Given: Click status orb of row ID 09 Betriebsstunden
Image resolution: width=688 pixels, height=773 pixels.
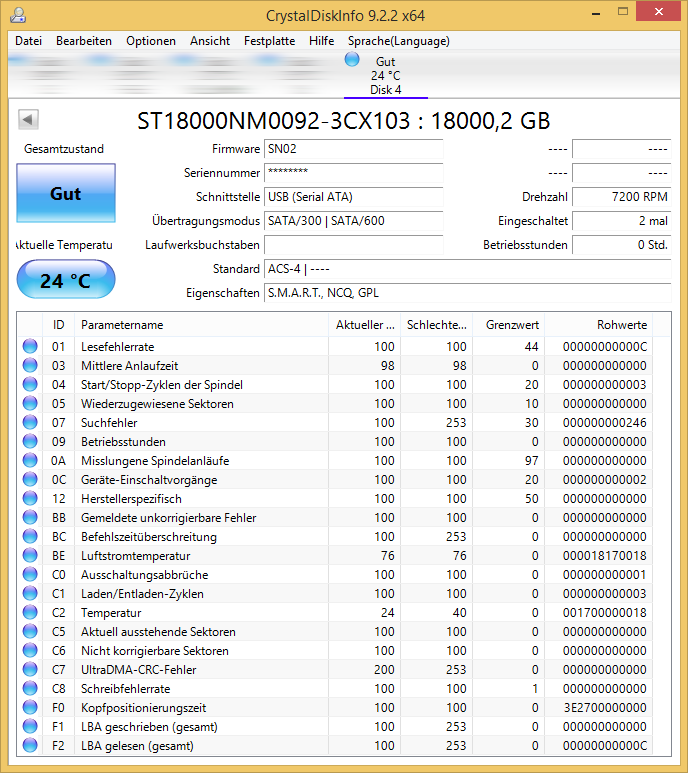Looking at the screenshot, I should (x=30, y=441).
